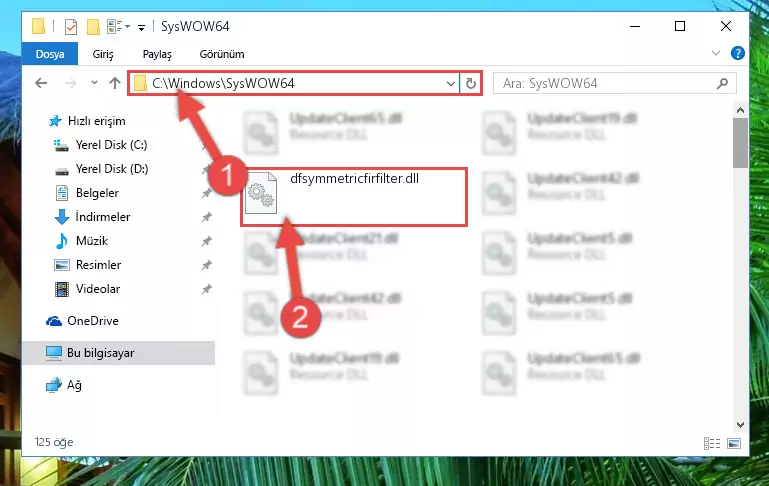Switch to the Görünüm ribbon tab
This screenshot has width=769, height=486.
222,54
